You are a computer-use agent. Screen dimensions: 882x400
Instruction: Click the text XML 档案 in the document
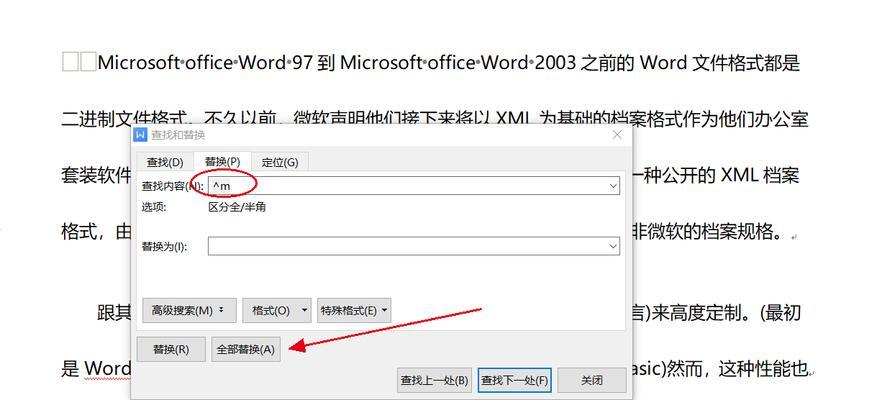[x=760, y=177]
